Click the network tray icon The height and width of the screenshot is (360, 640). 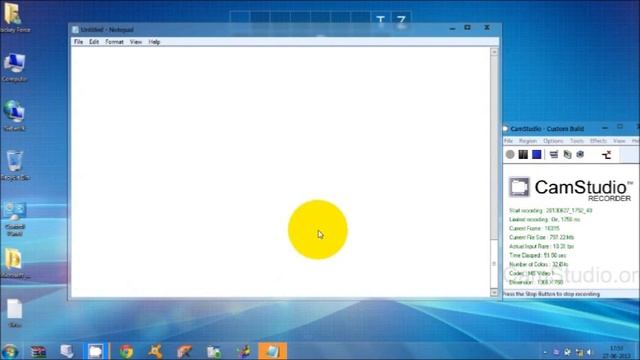[579, 352]
